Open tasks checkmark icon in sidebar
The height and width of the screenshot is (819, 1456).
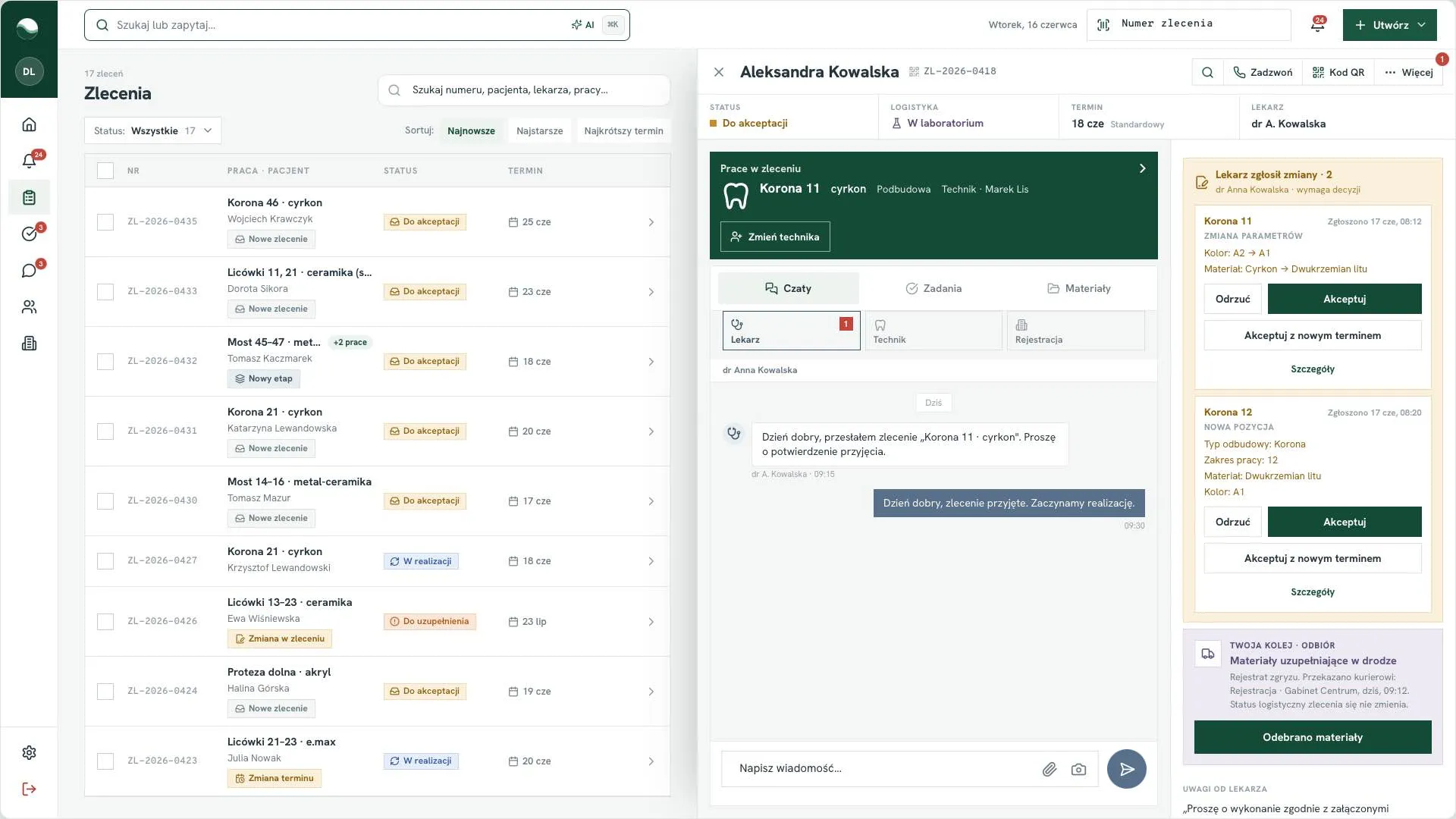tap(29, 234)
